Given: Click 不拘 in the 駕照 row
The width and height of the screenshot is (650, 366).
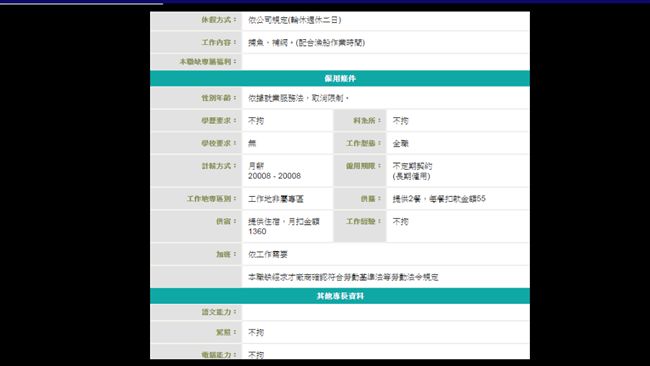Looking at the screenshot, I should click(x=256, y=332).
